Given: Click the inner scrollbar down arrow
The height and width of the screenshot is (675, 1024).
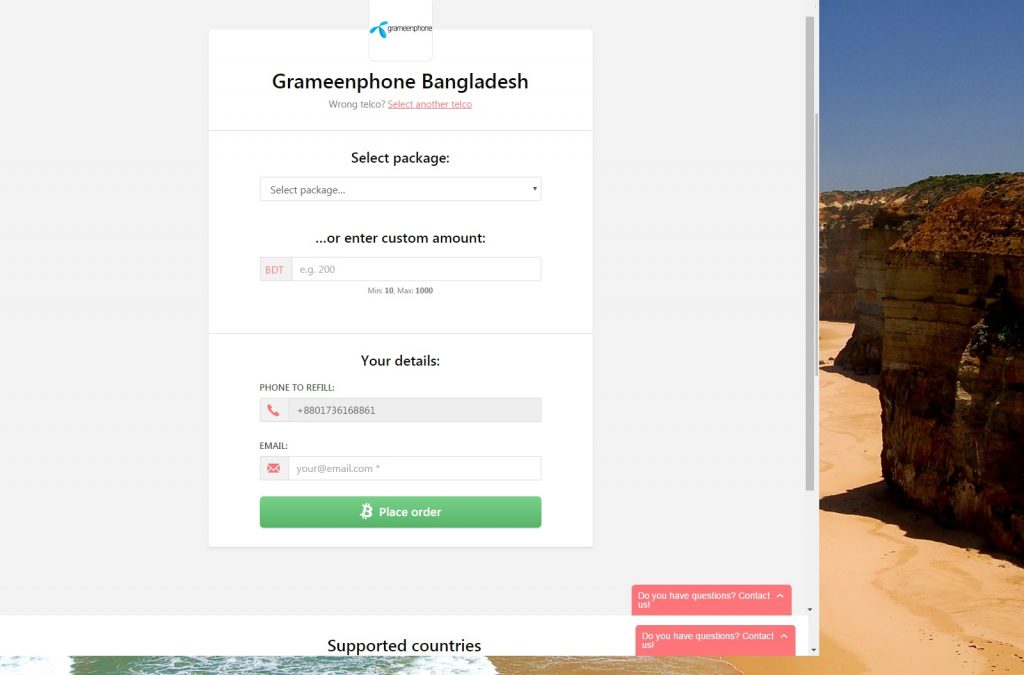Looking at the screenshot, I should coord(810,610).
